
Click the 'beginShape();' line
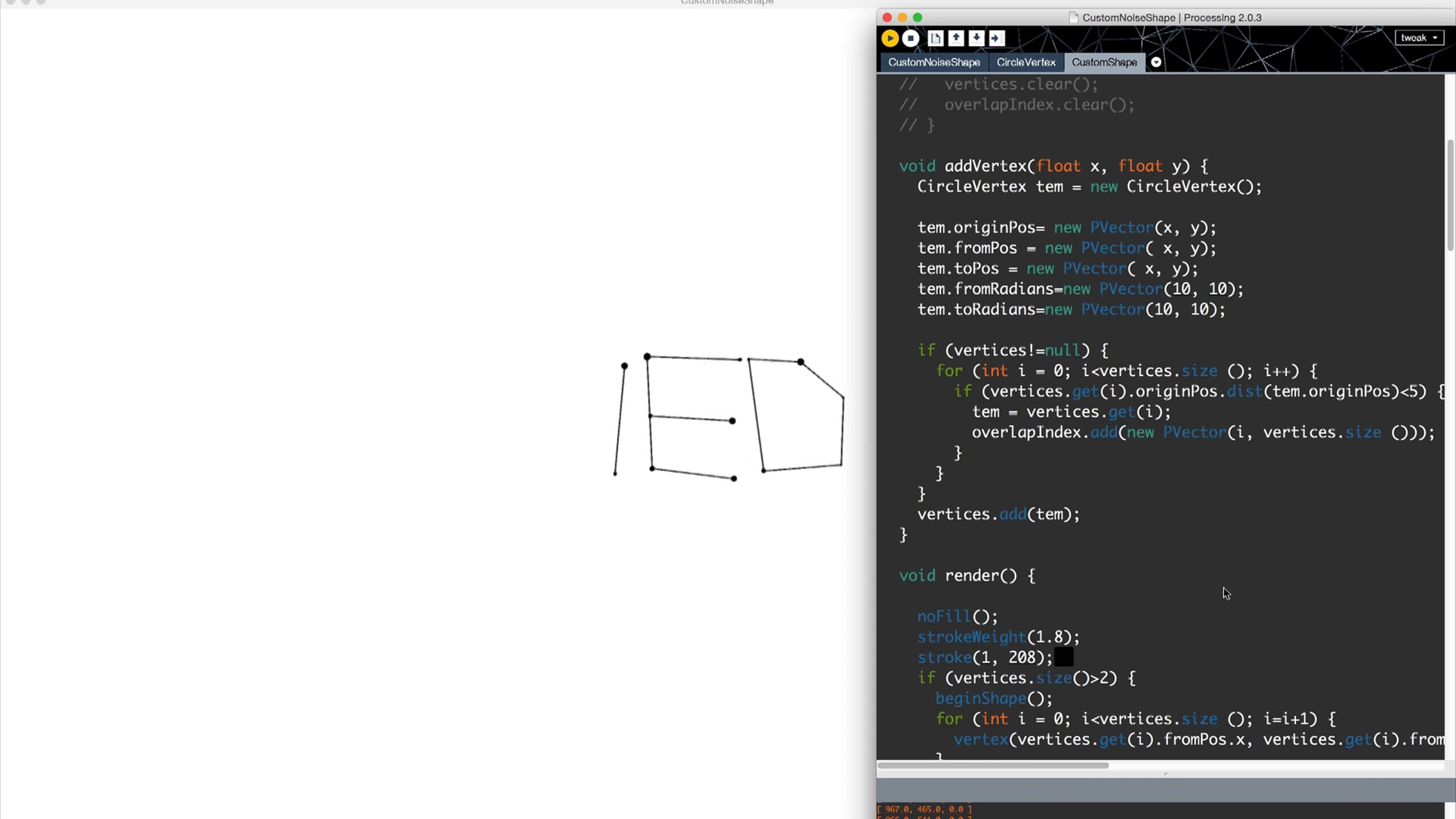[x=994, y=698]
